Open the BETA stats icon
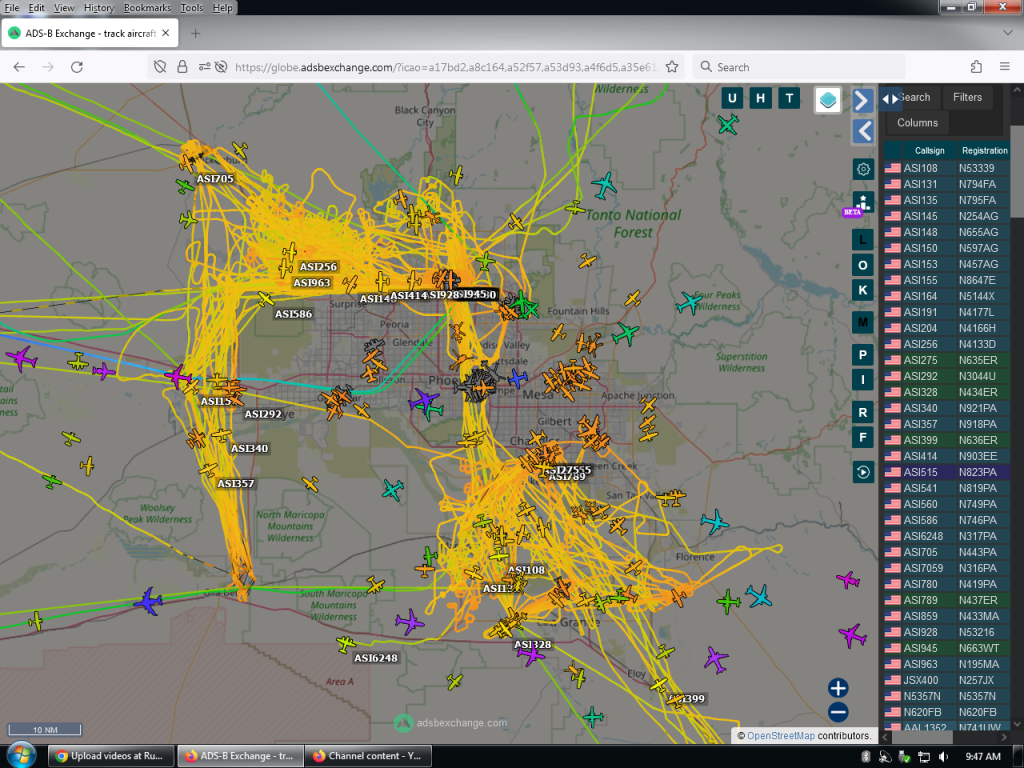Screen dimensions: 1024x768 pyautogui.click(x=861, y=203)
